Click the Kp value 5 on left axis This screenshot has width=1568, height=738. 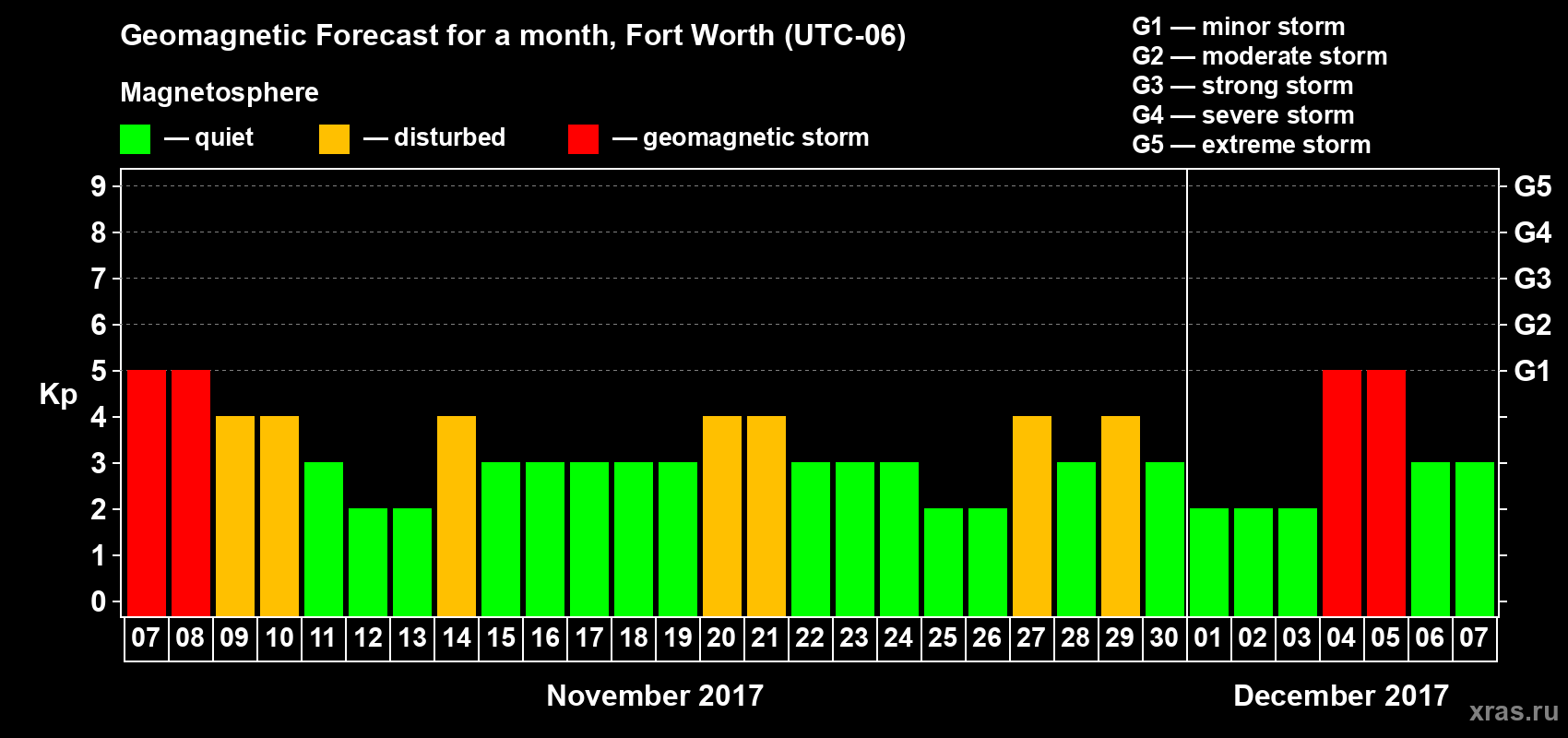[99, 371]
